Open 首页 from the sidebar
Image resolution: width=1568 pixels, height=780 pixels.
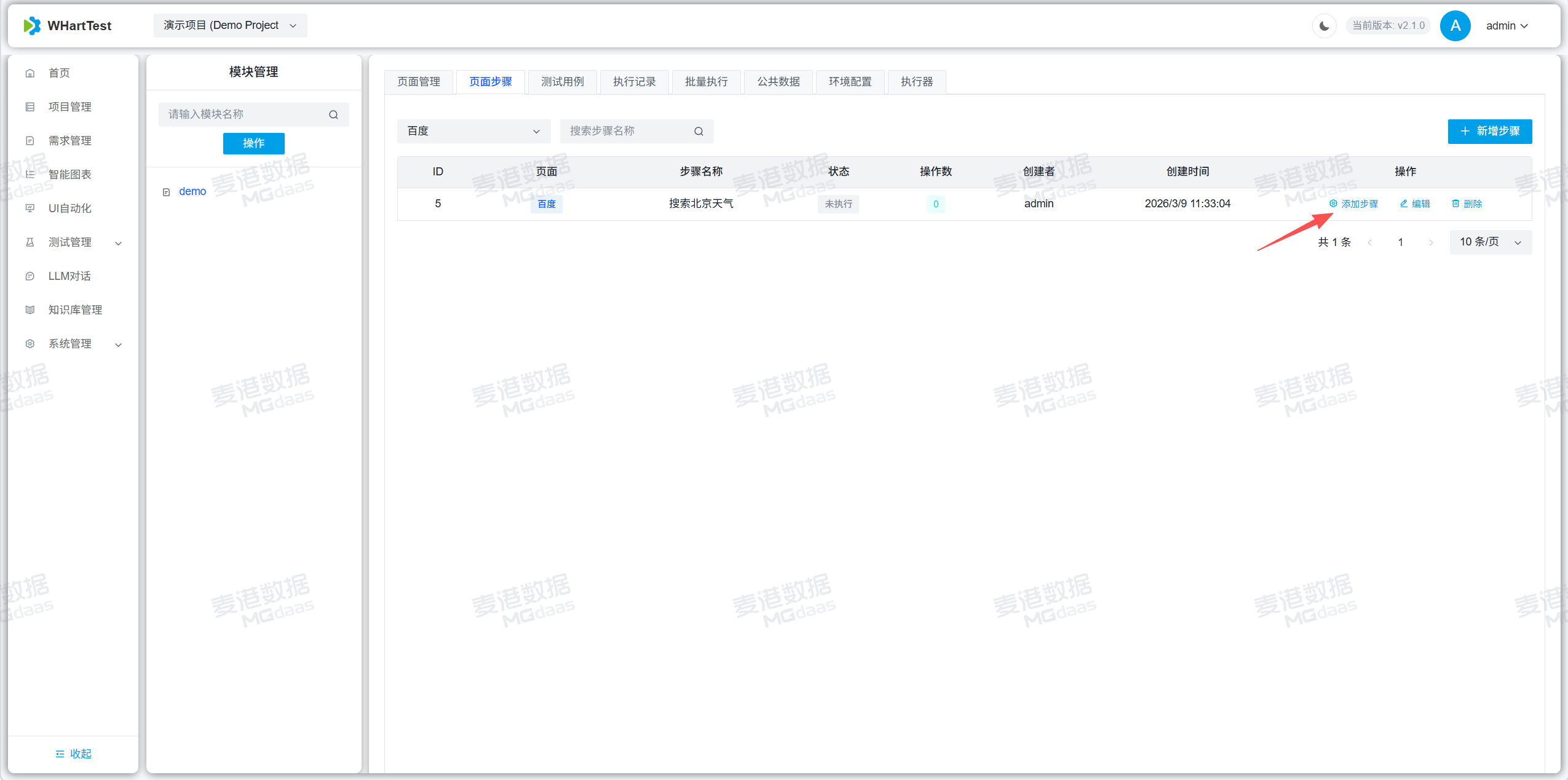point(60,73)
